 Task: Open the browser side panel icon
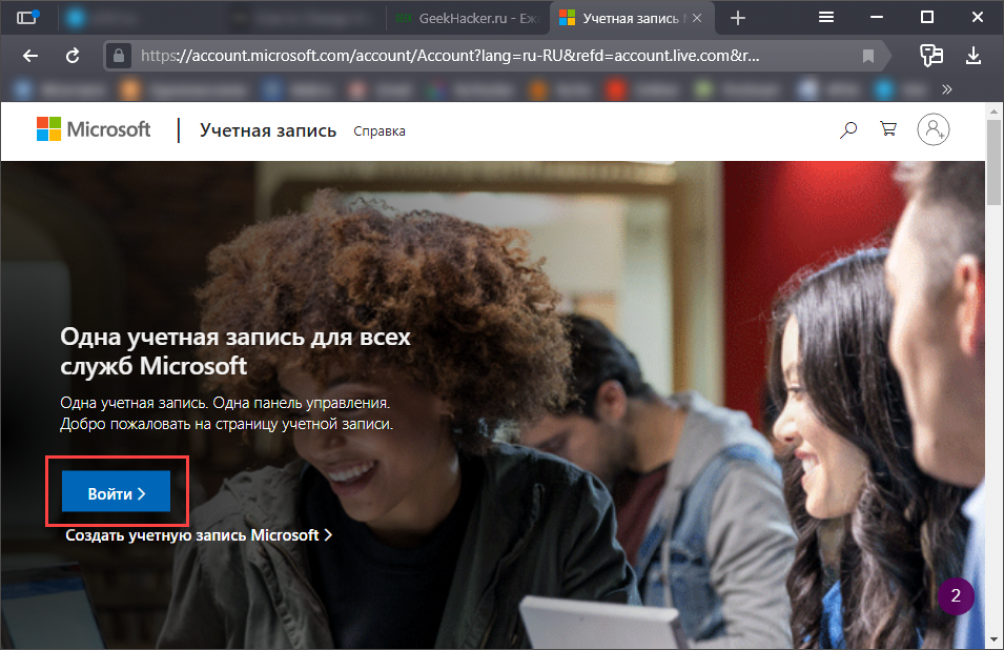tap(27, 17)
